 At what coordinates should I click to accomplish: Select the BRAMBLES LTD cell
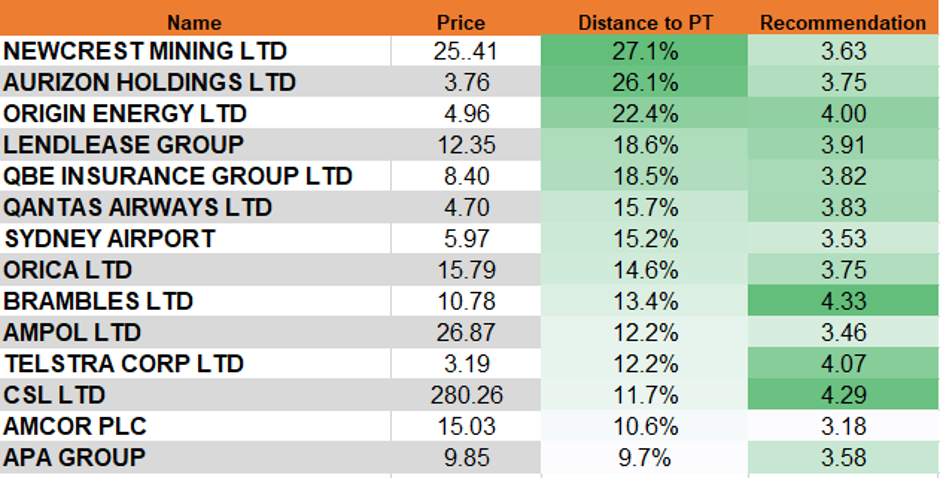pyautogui.click(x=195, y=300)
